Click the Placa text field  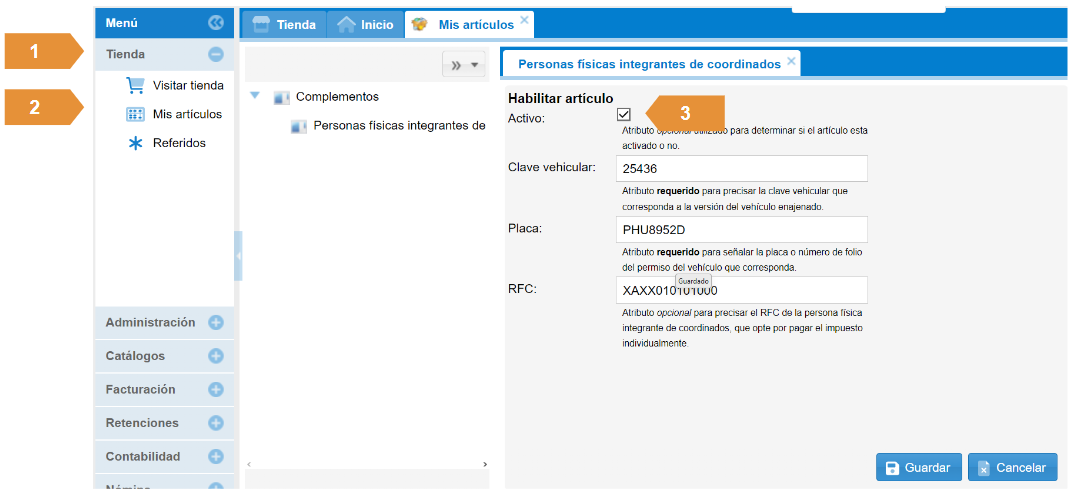(741, 229)
